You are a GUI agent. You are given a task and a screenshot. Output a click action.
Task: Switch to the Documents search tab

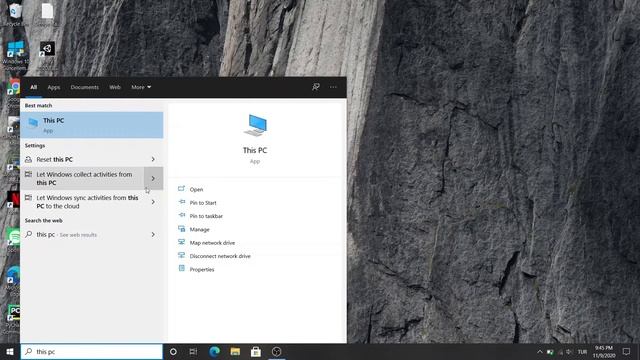[84, 87]
